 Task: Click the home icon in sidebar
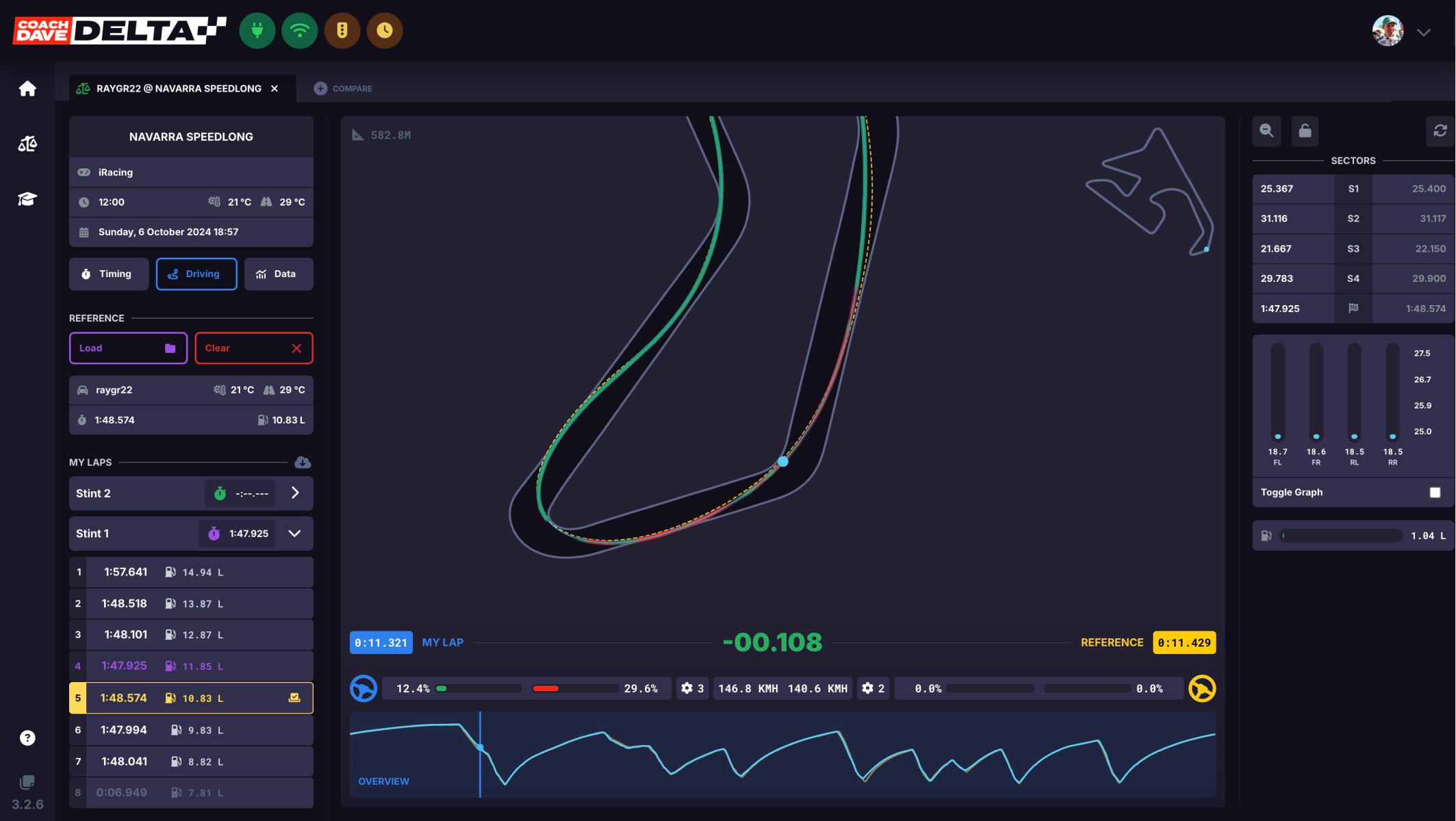click(27, 88)
